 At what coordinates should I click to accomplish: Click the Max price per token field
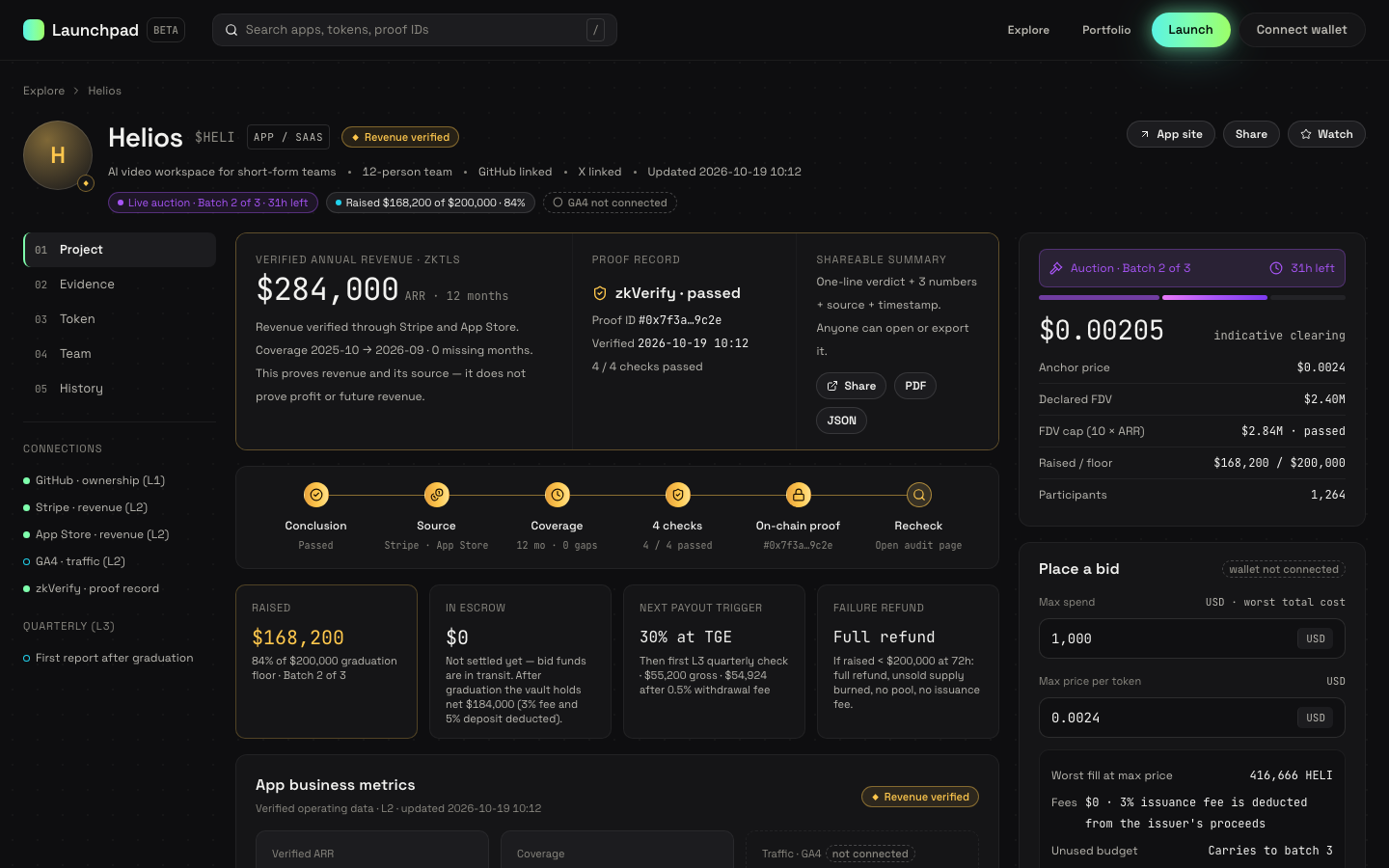coord(1192,718)
